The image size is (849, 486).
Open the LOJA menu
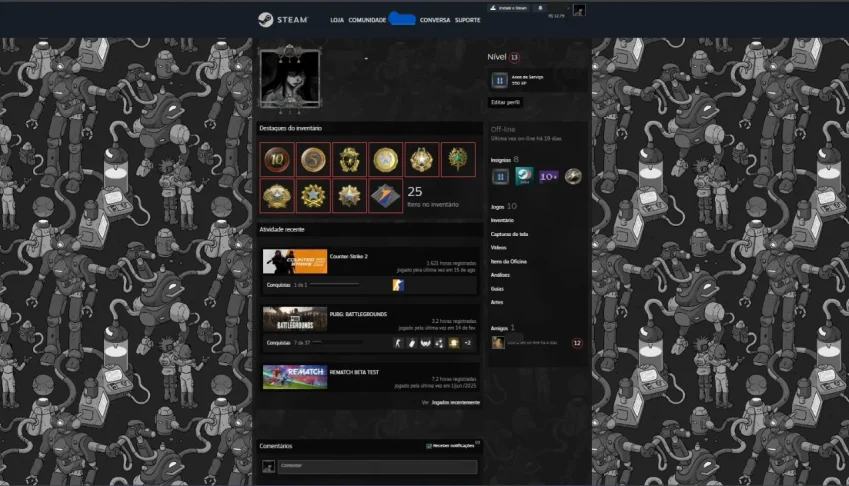337,20
